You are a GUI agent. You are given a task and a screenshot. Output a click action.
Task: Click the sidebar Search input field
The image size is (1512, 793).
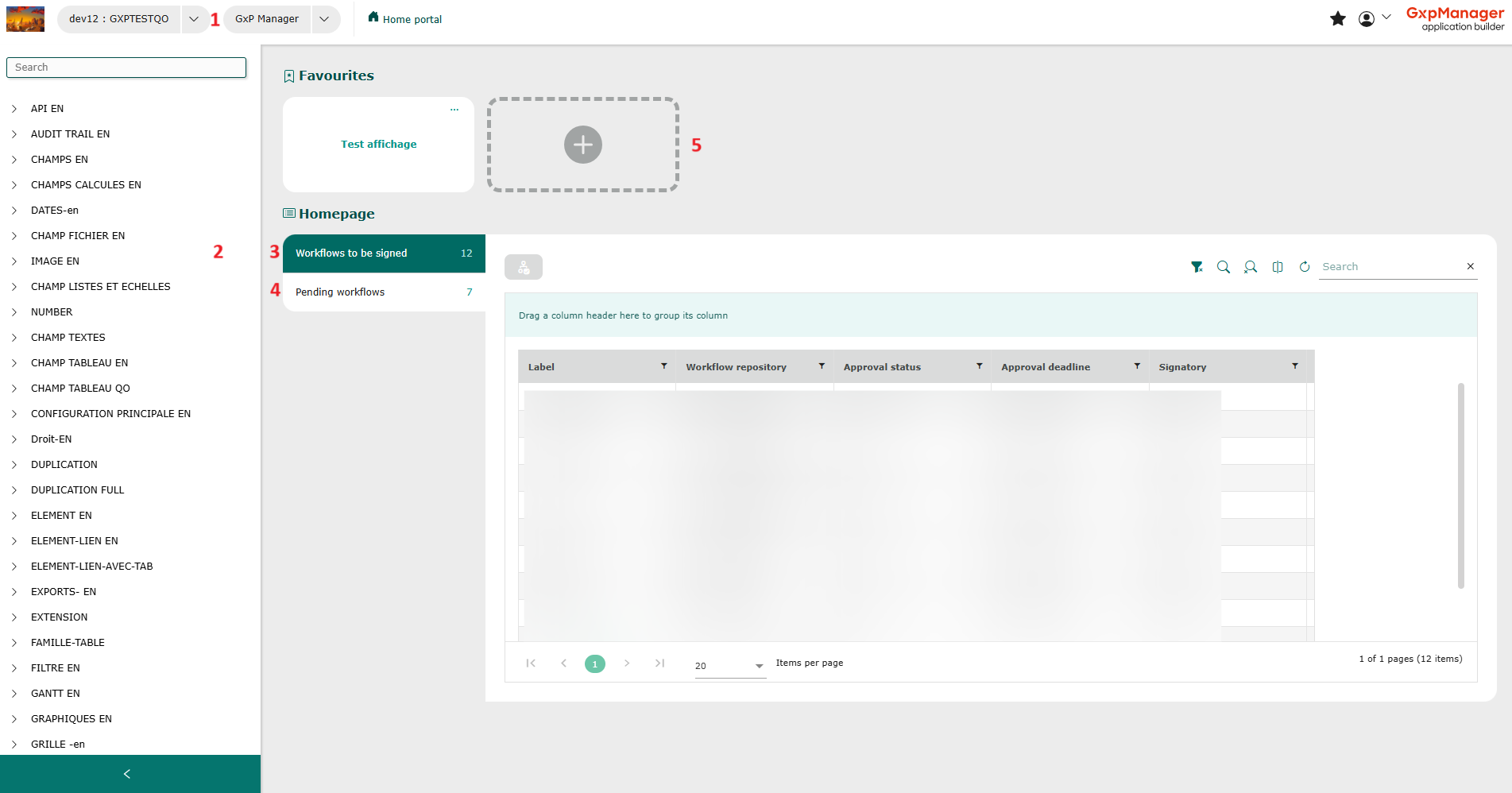point(126,68)
